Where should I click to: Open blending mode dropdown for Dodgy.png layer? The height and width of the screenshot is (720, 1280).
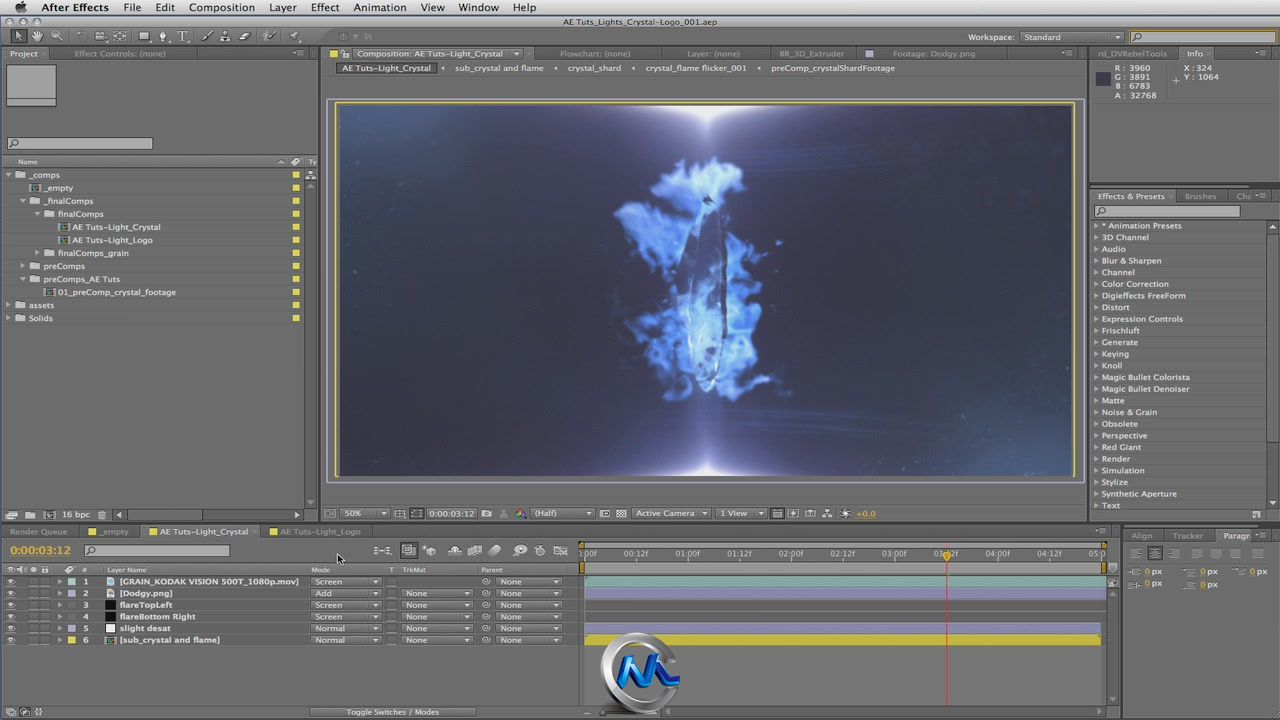[346, 593]
